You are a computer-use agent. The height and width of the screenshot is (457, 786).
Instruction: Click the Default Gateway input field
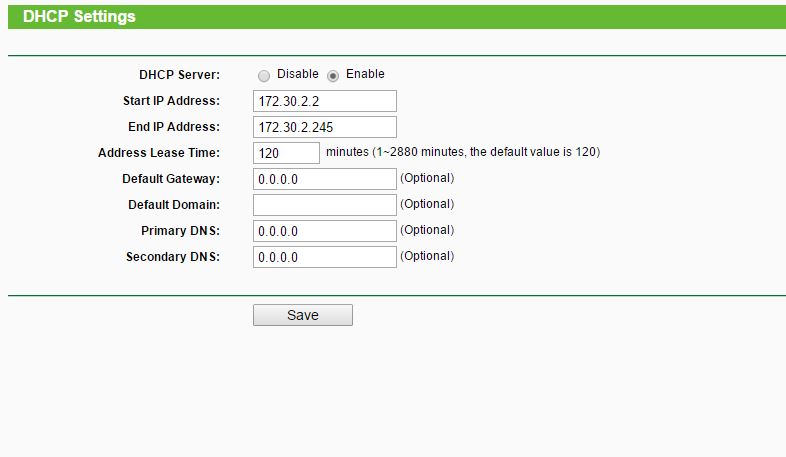click(325, 179)
